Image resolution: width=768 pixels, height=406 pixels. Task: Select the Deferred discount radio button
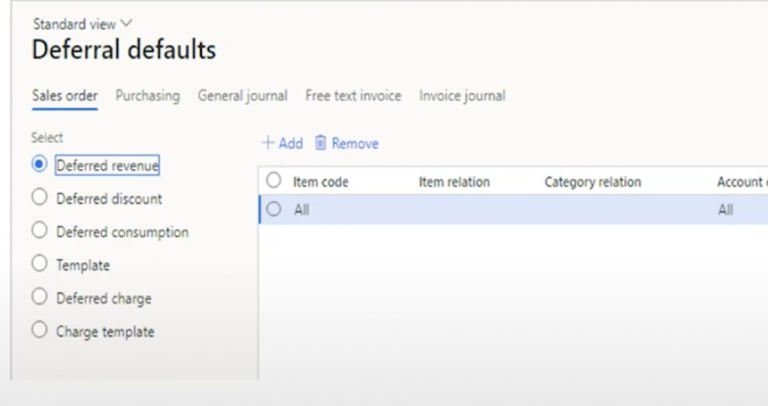point(39,197)
